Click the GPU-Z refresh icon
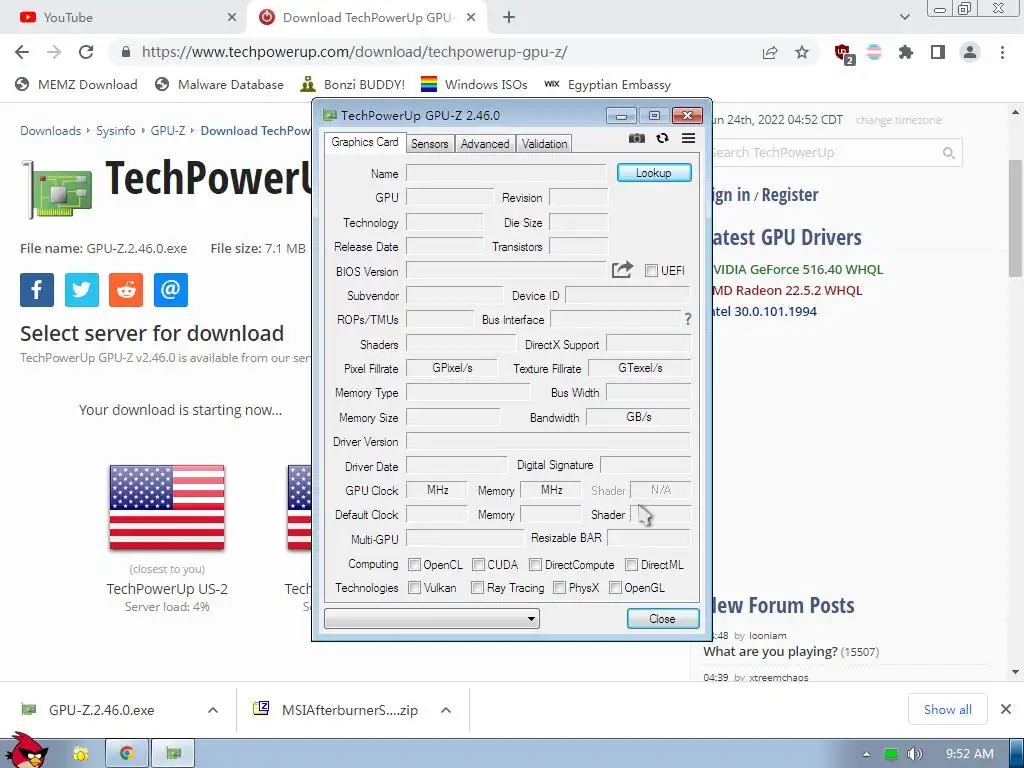 pyautogui.click(x=662, y=138)
